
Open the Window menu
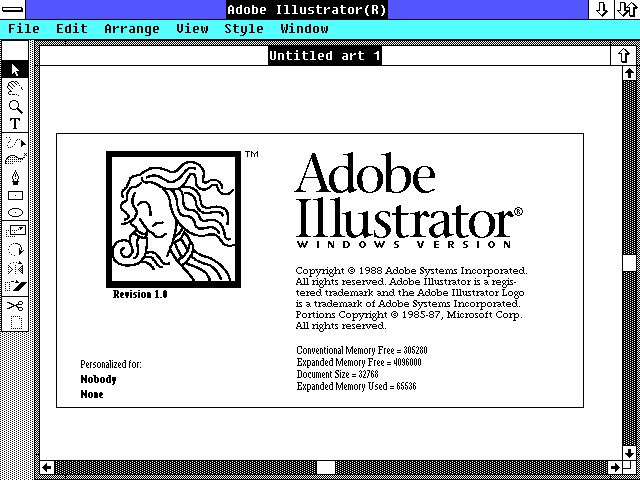[304, 29]
